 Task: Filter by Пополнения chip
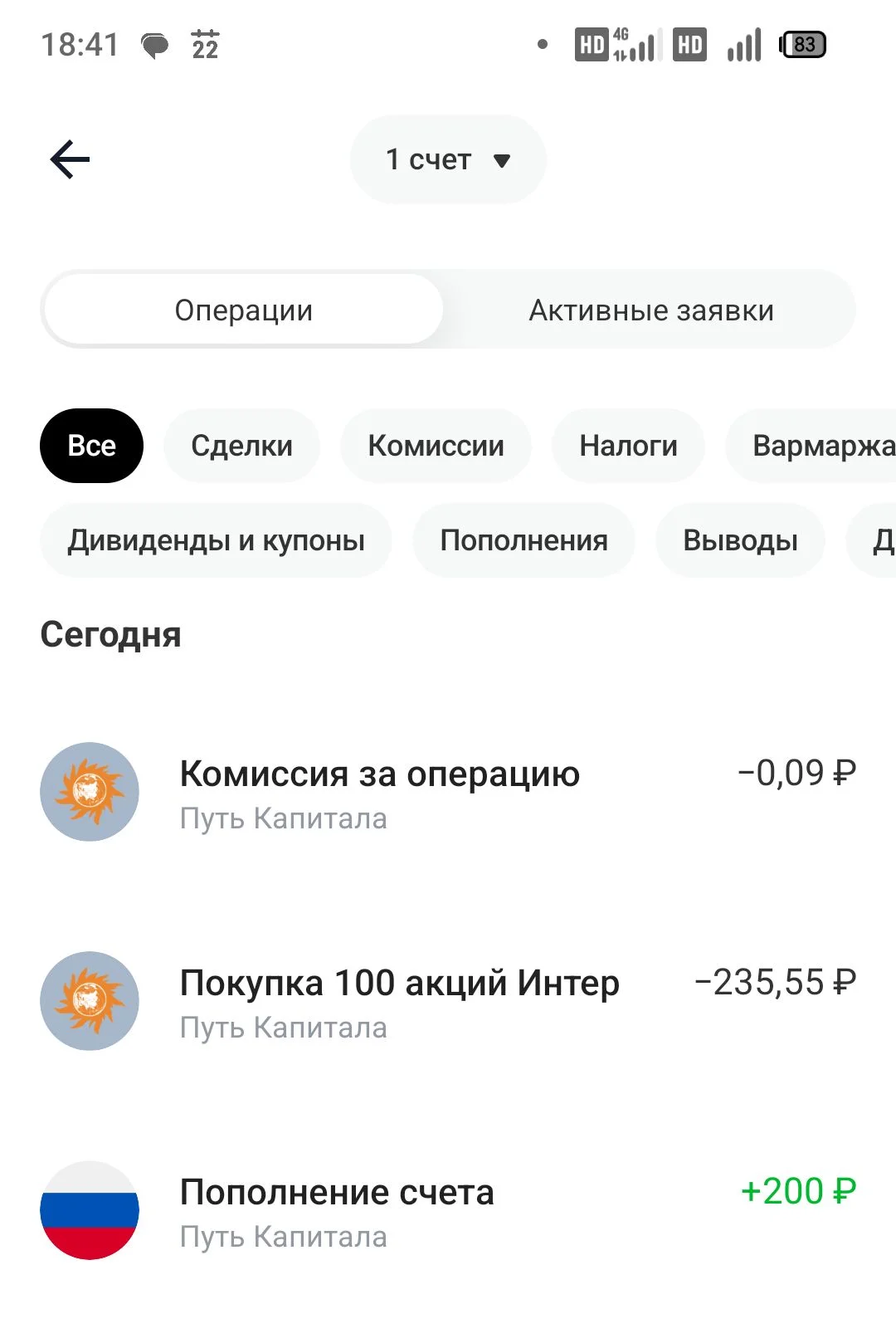[523, 540]
